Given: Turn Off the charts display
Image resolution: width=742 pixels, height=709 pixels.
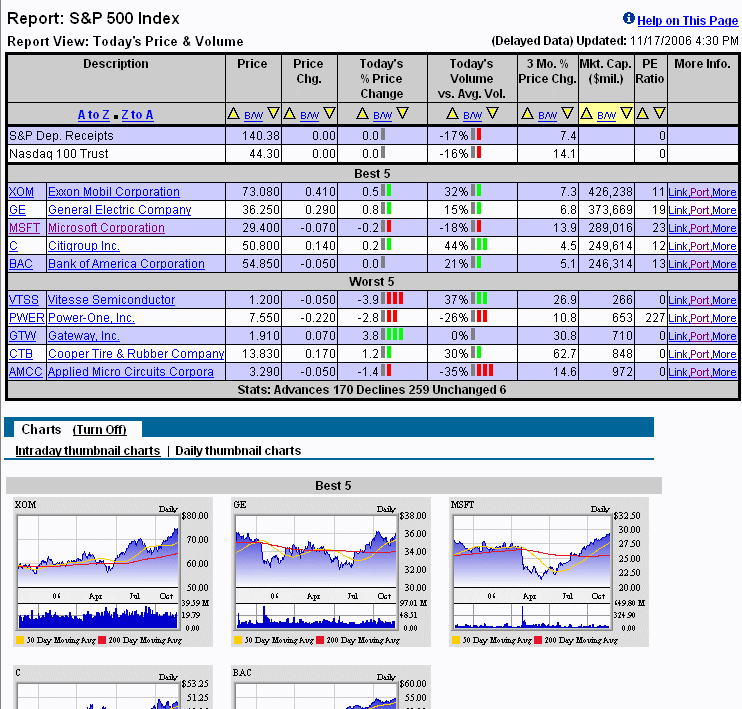Looking at the screenshot, I should (x=100, y=429).
